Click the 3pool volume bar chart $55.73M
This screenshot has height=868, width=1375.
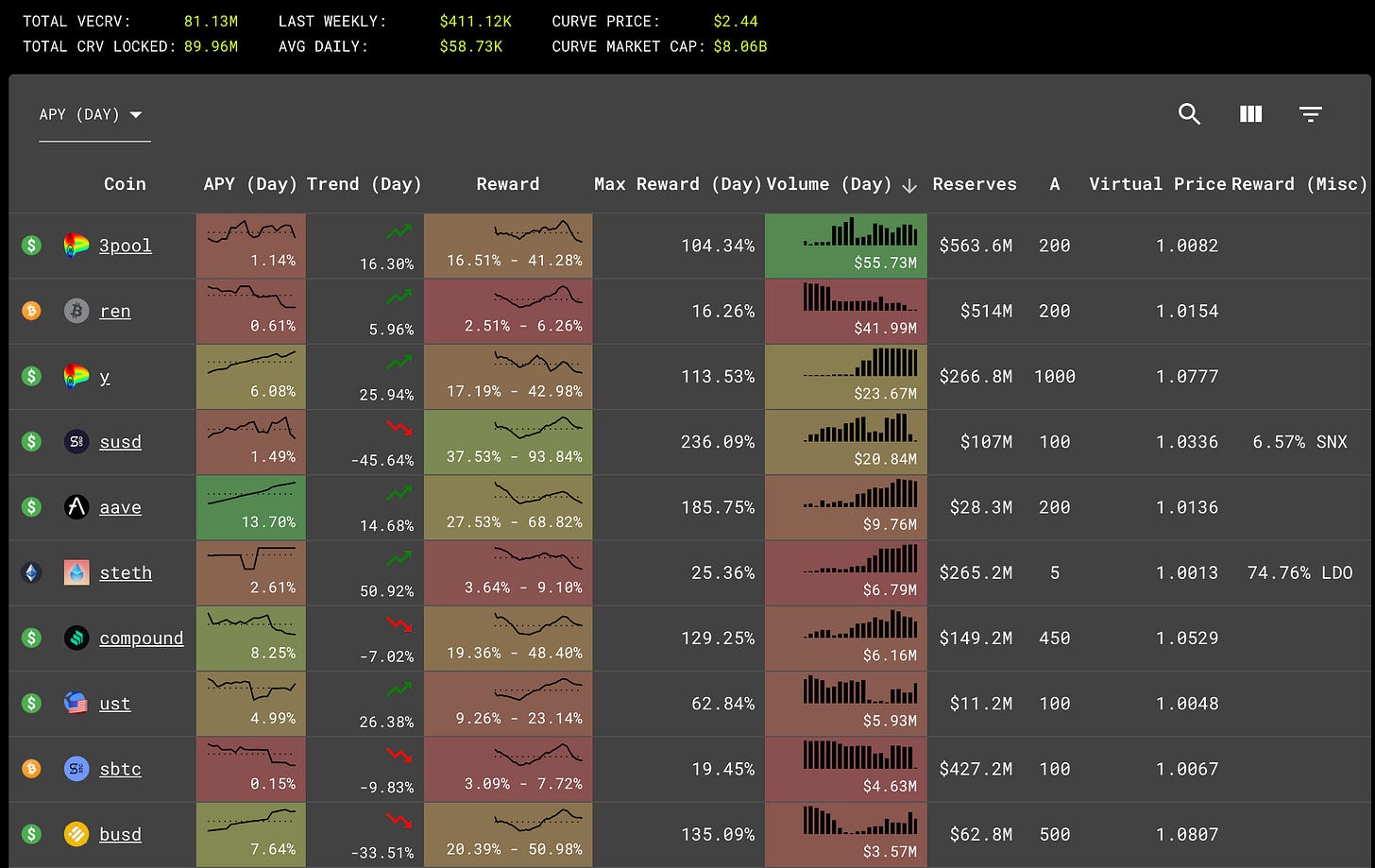pos(846,246)
